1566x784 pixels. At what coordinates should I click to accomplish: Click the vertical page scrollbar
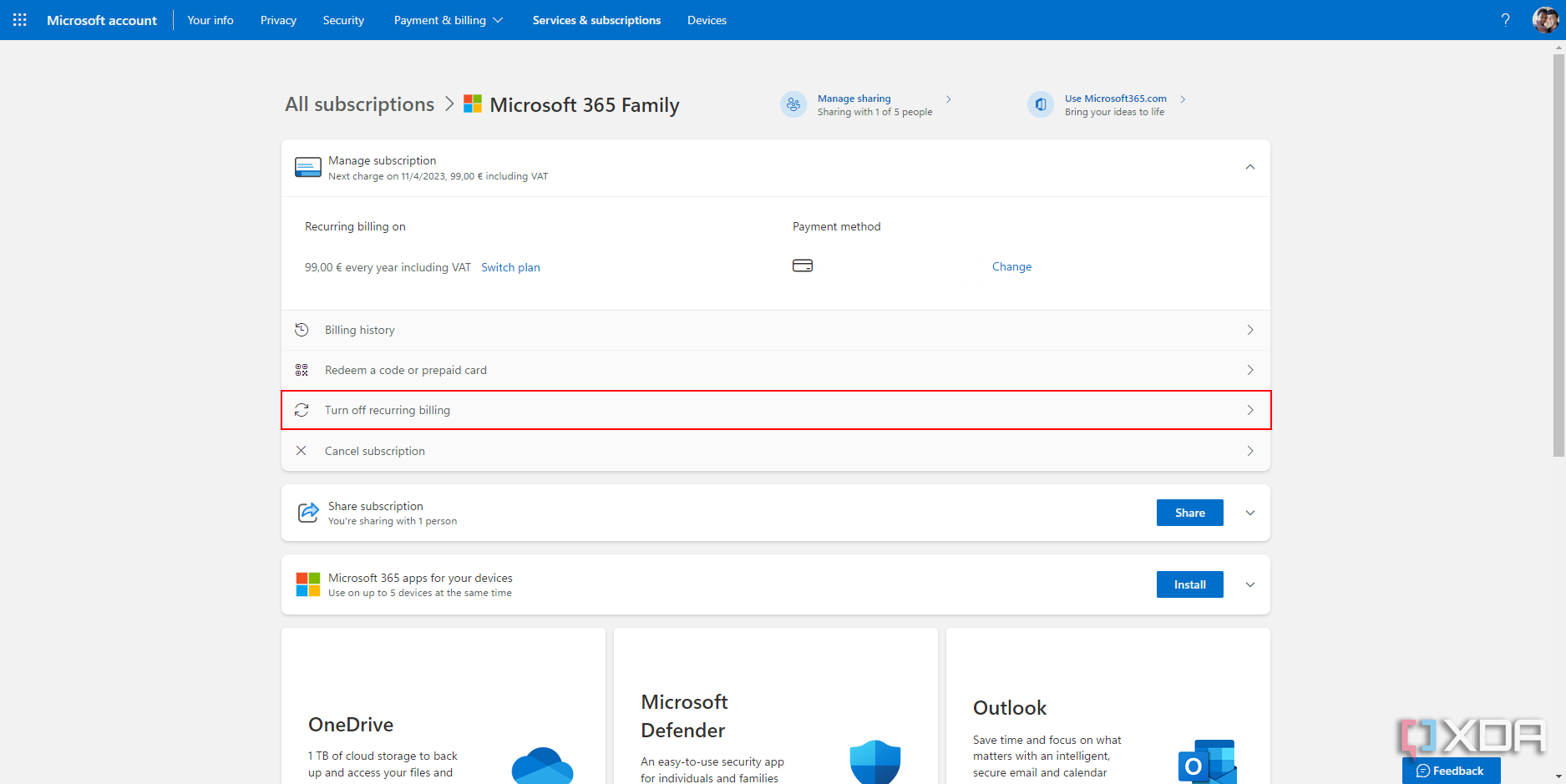[x=1558, y=255]
